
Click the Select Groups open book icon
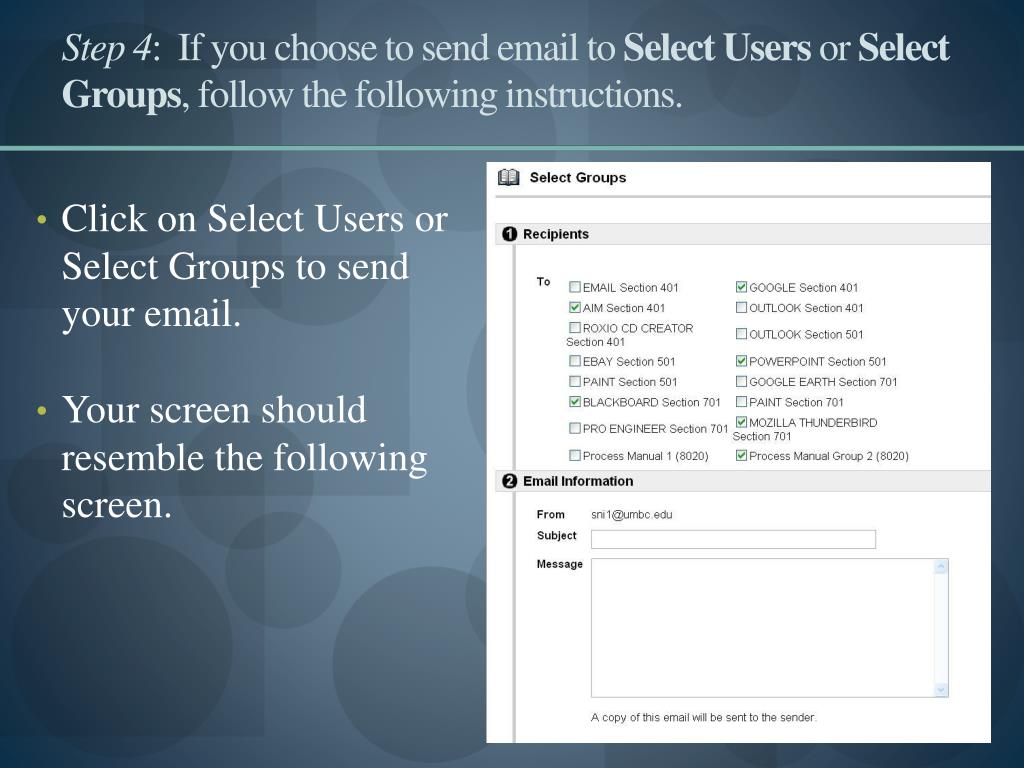pos(509,177)
